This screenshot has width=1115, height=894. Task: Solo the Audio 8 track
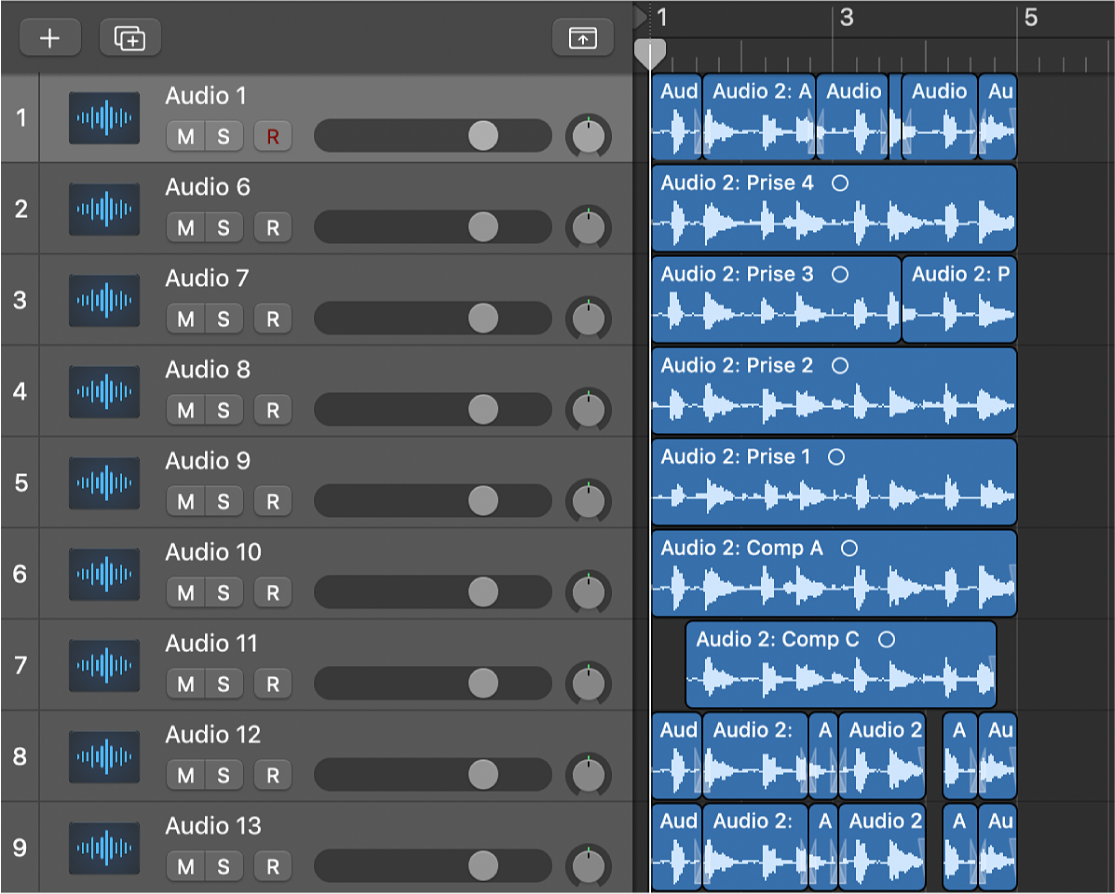(223, 410)
